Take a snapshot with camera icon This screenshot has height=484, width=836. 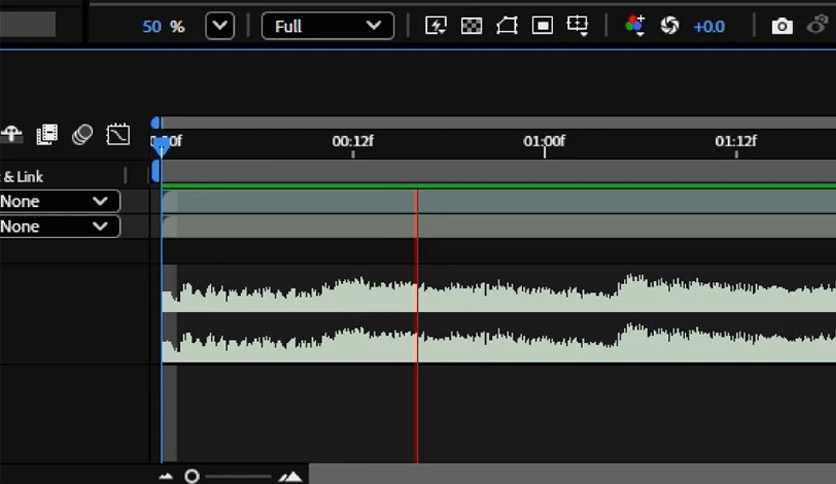click(782, 26)
